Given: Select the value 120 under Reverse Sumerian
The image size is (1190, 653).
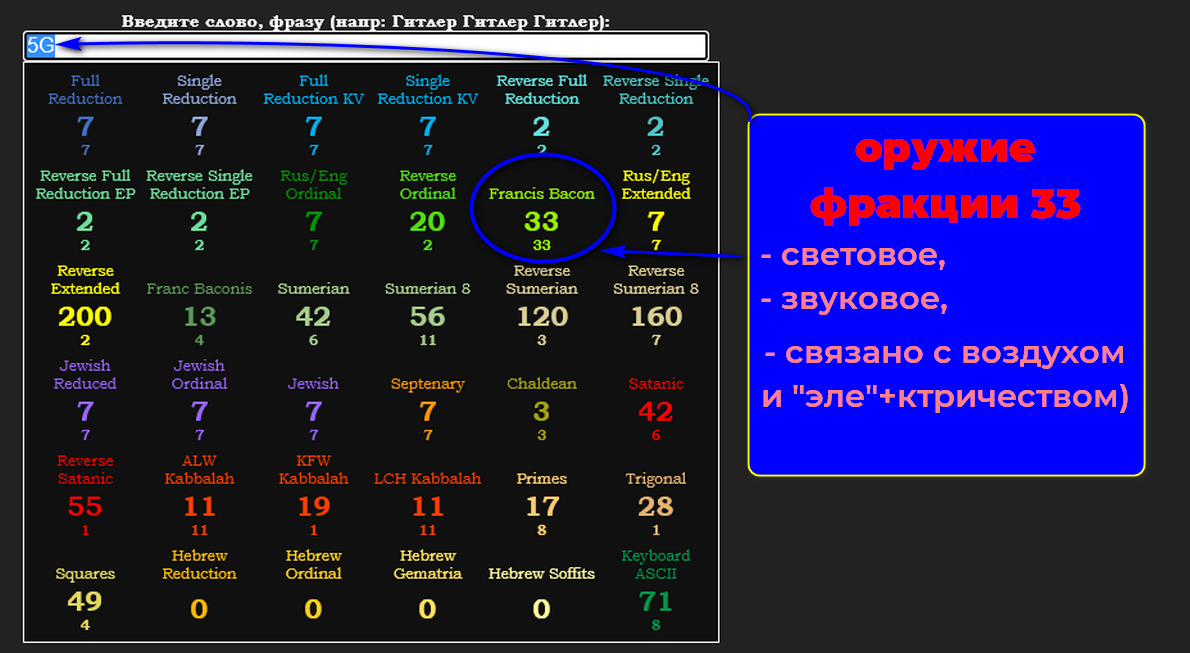Looking at the screenshot, I should pos(542,316).
